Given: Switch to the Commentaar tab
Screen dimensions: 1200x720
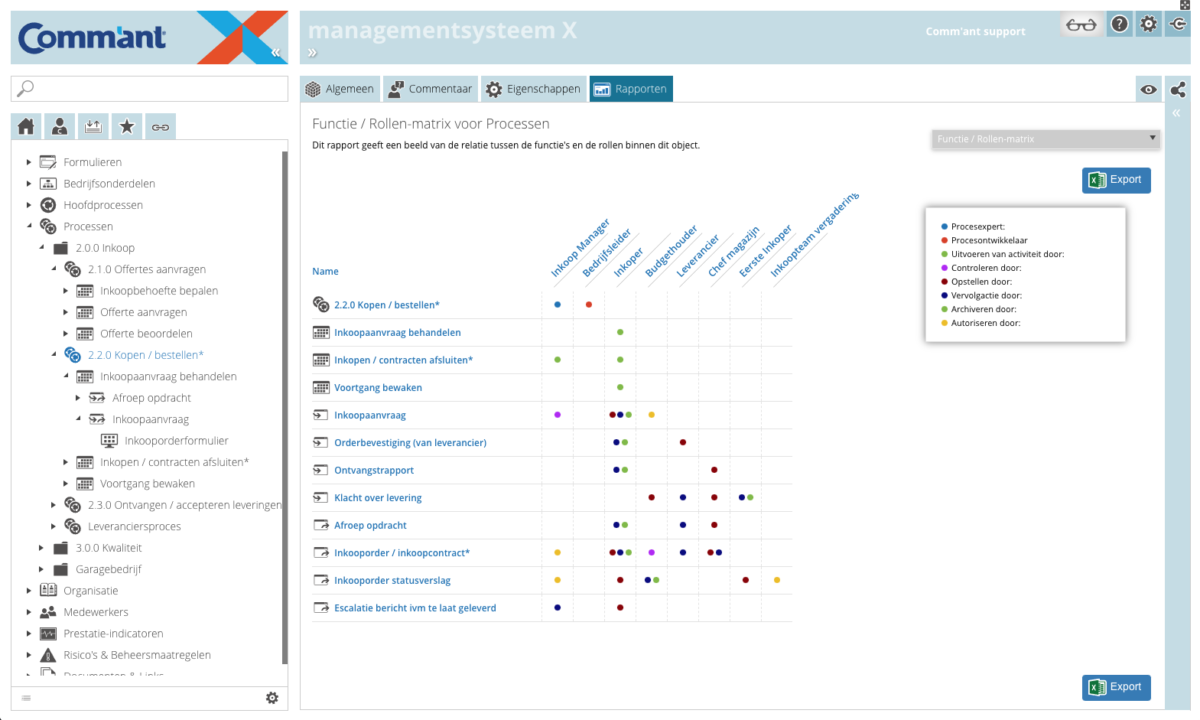Looking at the screenshot, I should 430,88.
